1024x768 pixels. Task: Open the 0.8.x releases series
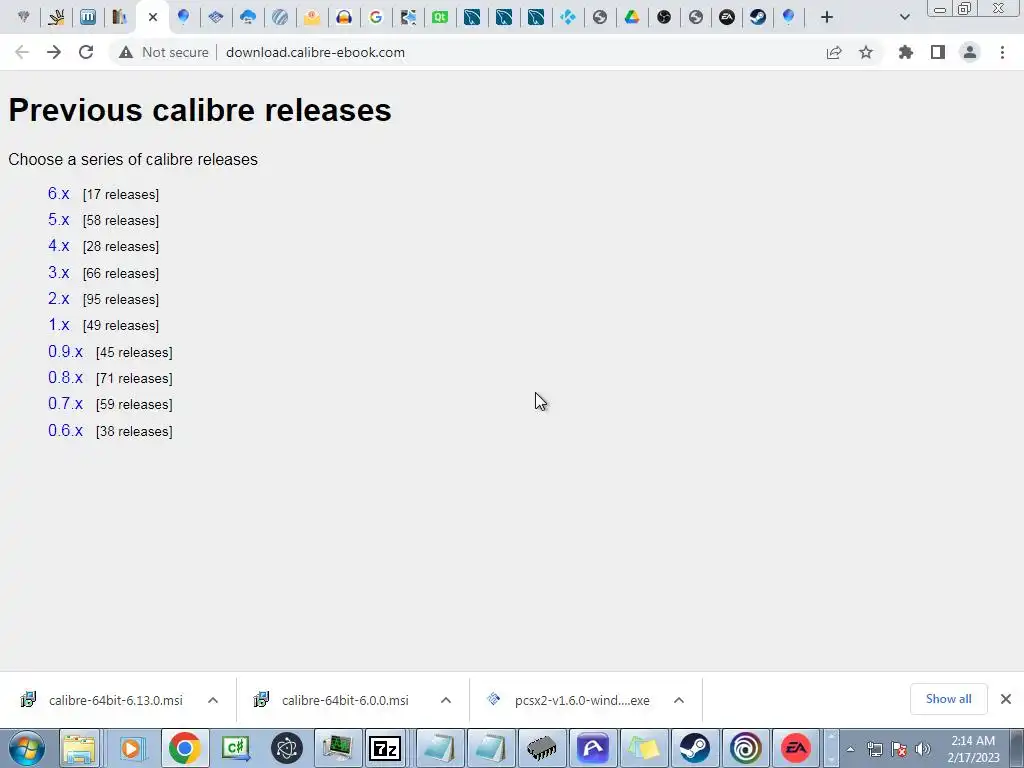tap(65, 377)
